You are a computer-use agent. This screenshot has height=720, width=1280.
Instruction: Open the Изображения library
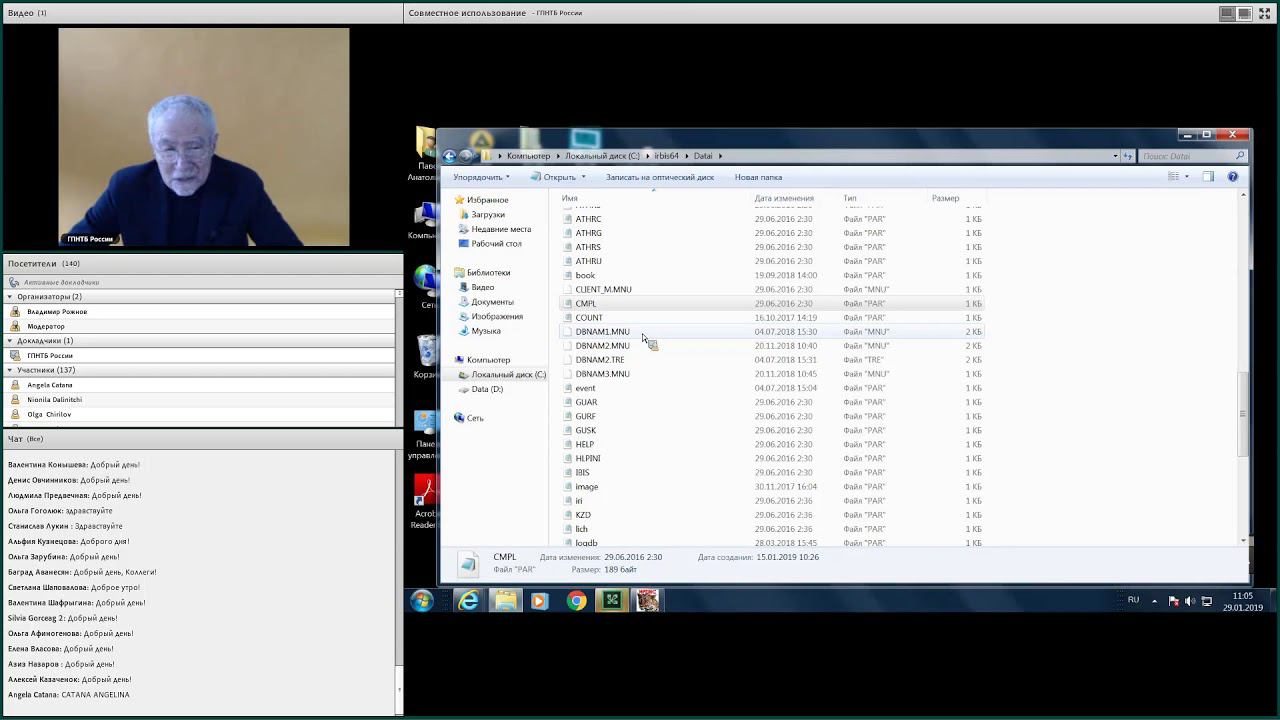coord(497,316)
